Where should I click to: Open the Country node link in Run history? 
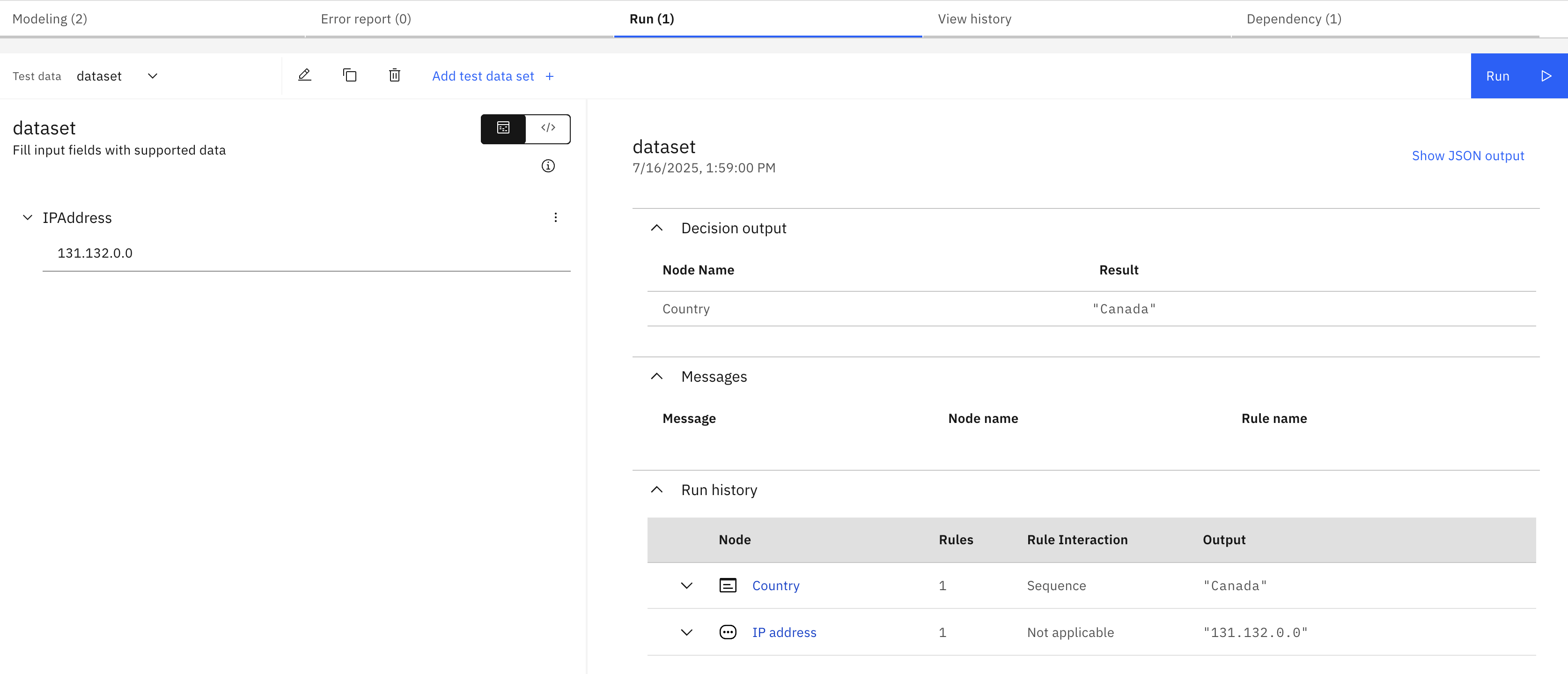(775, 586)
